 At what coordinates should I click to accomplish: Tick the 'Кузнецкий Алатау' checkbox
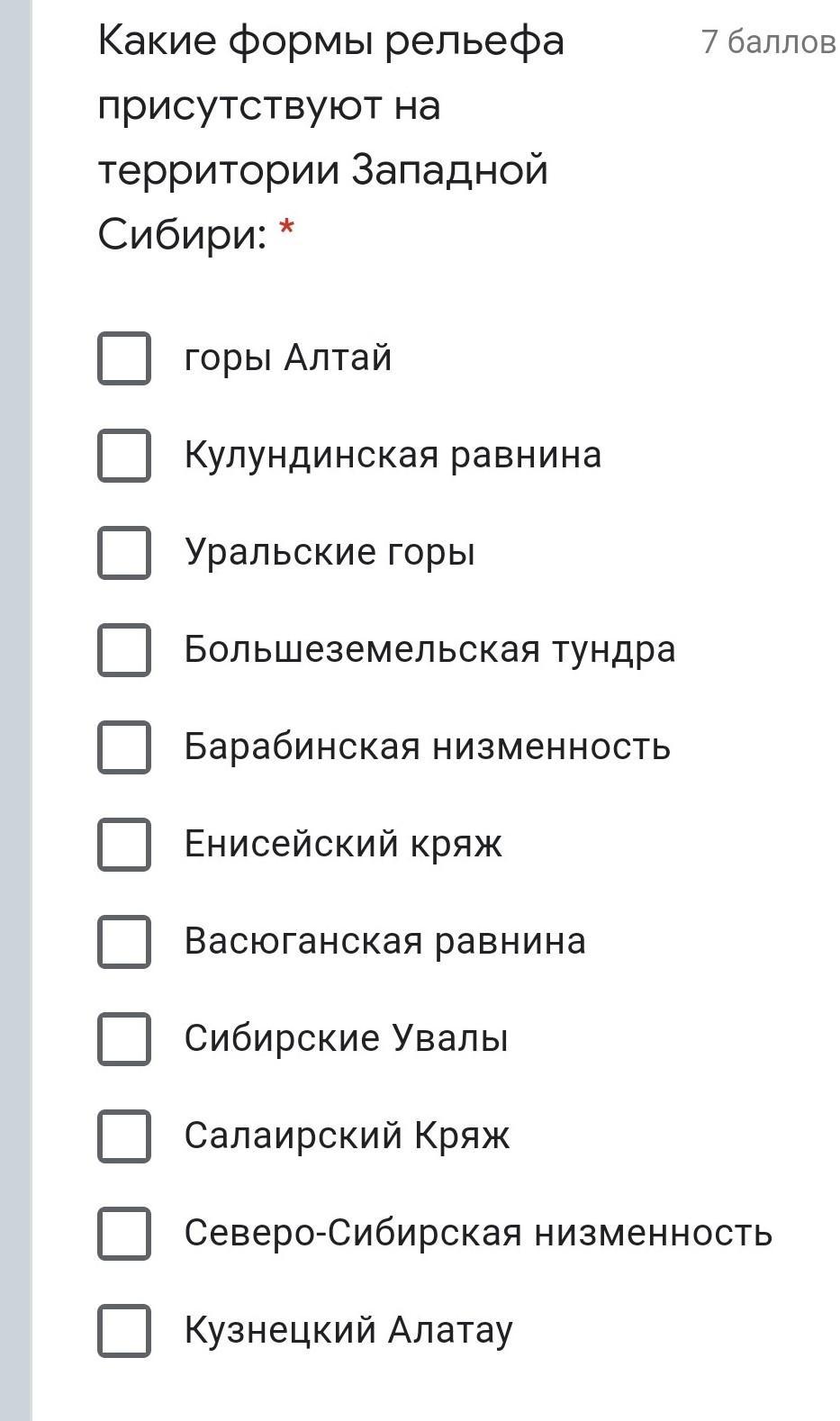[124, 1330]
